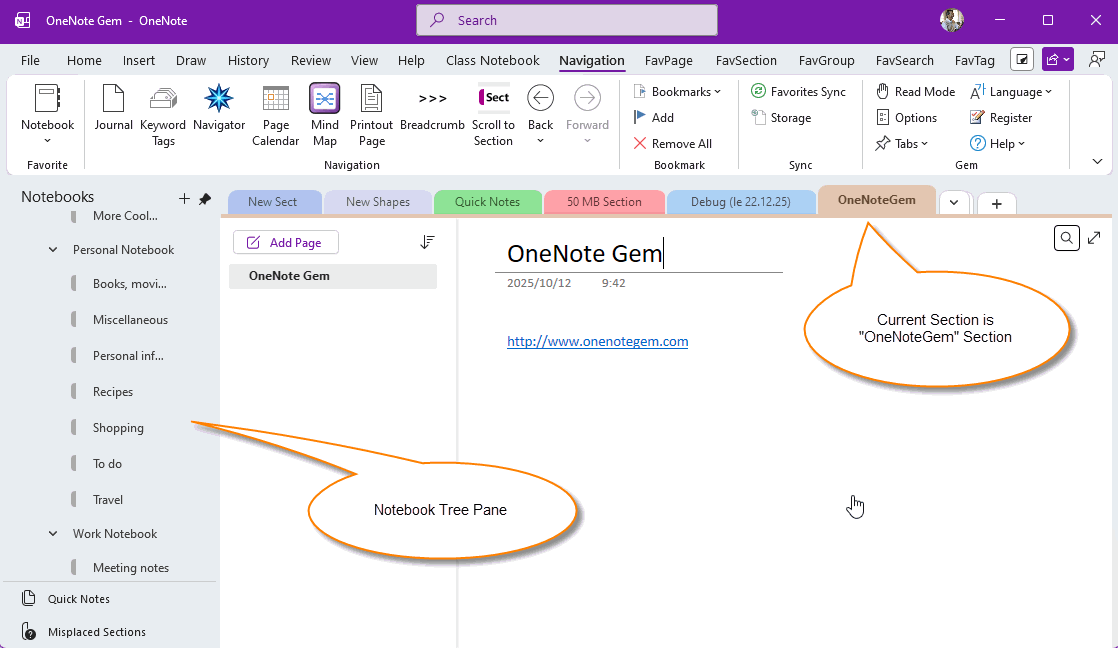The image size is (1118, 648).
Task: Open the Shopping section
Action: click(x=118, y=428)
